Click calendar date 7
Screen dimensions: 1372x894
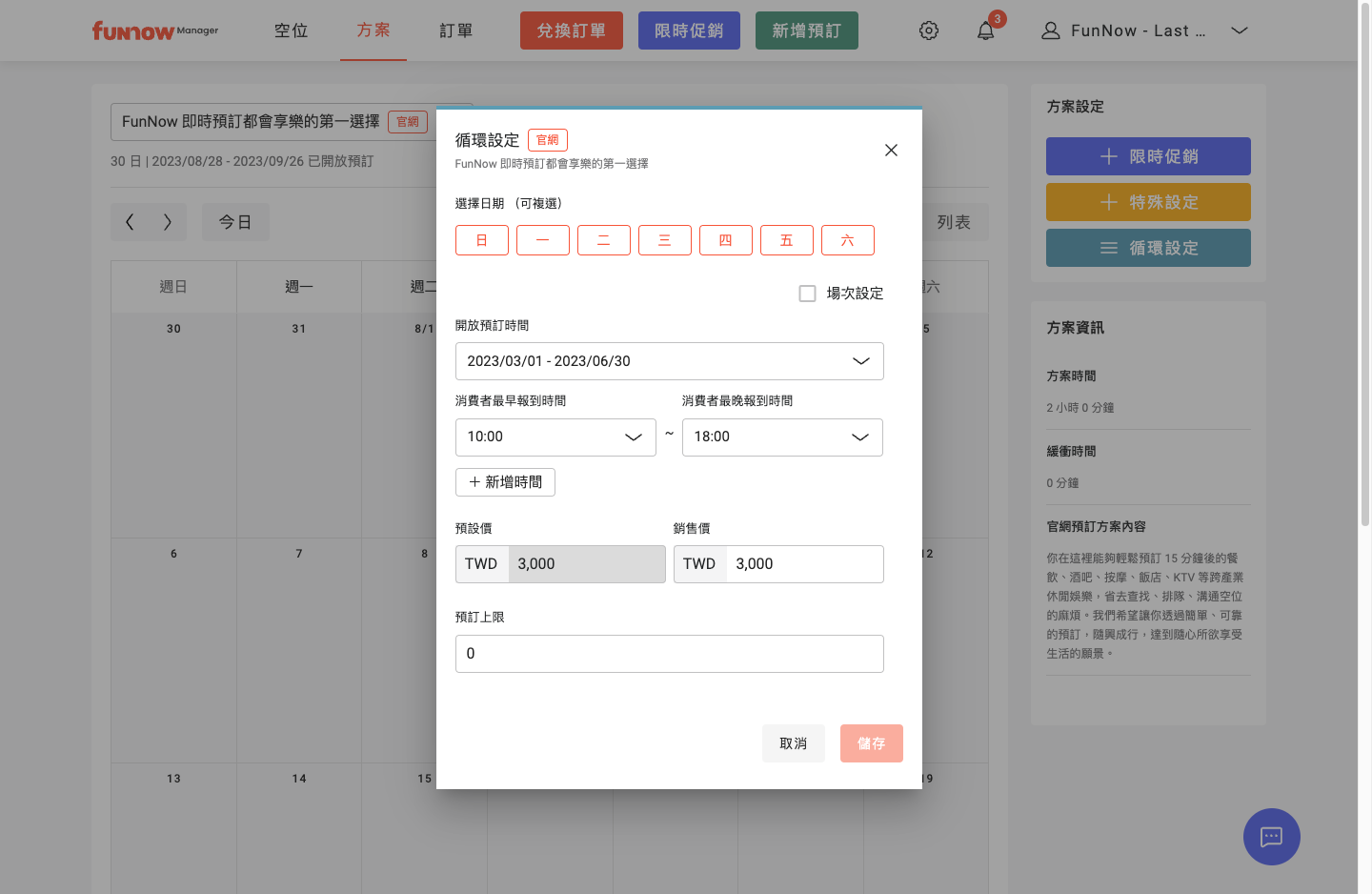click(x=299, y=554)
